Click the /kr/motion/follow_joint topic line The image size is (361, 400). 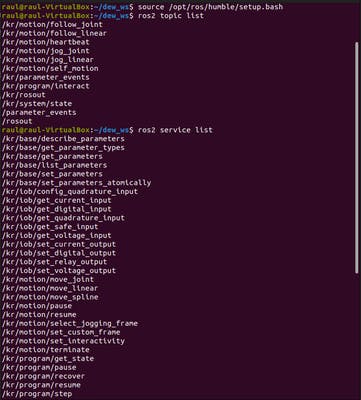click(x=52, y=25)
